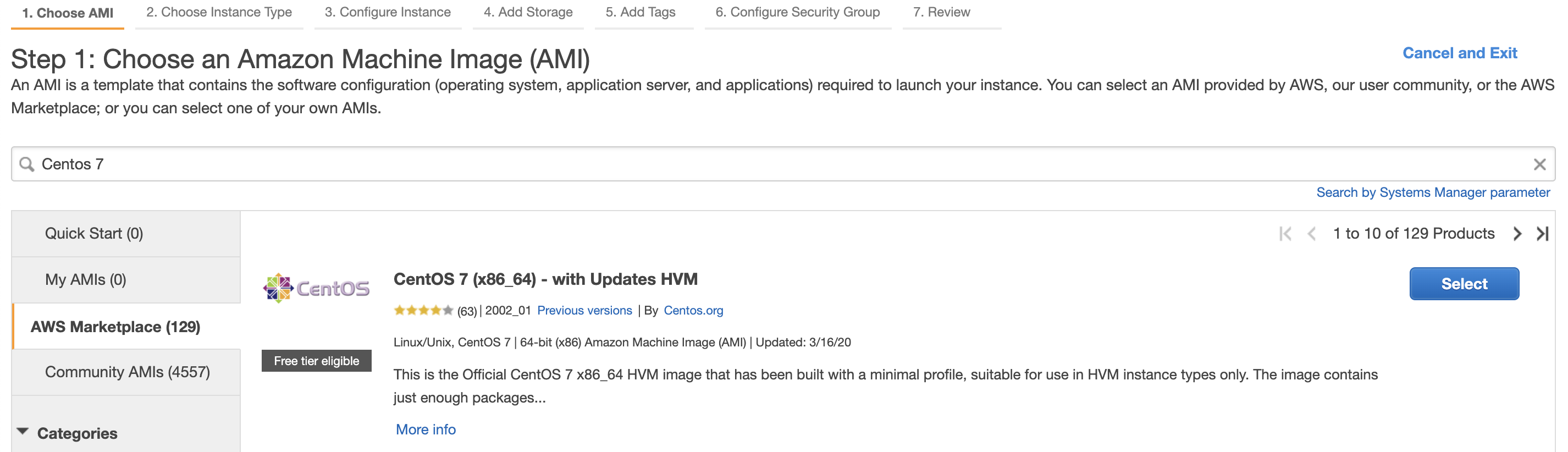This screenshot has height=452, width=1568.
Task: Clear the search field with the X icon
Action: tap(1539, 164)
